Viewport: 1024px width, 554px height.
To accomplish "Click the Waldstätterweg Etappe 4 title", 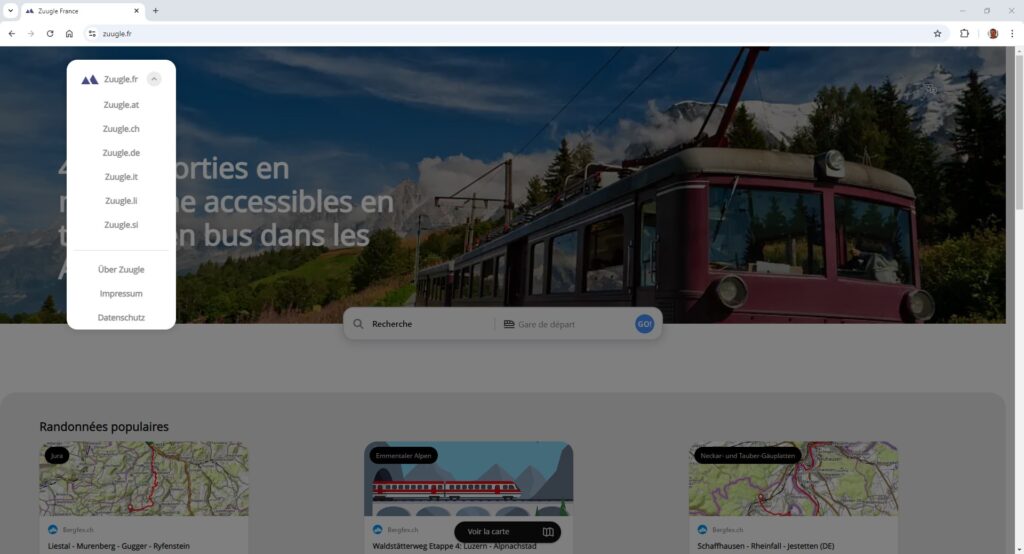I will [455, 546].
